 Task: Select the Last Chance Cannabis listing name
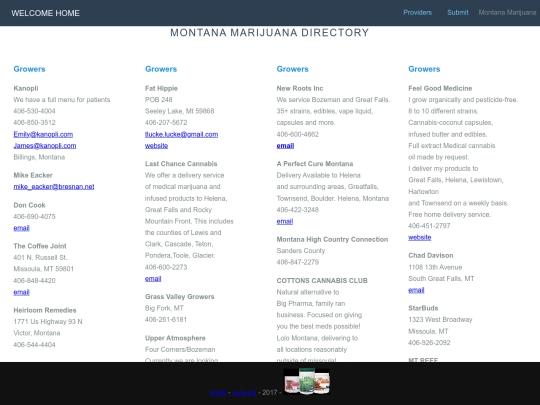click(181, 164)
